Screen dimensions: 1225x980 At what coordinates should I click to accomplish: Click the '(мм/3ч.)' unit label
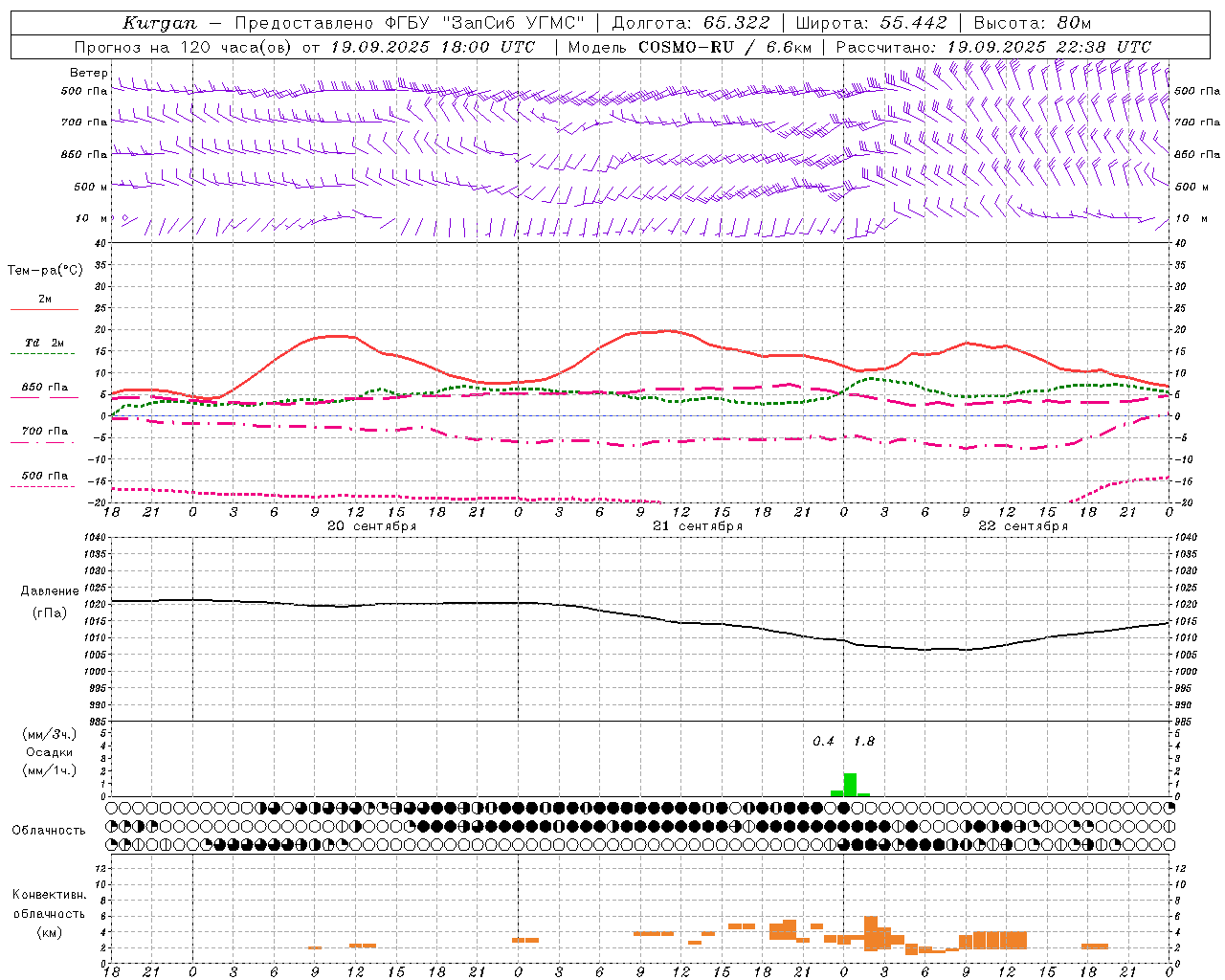coord(50,734)
